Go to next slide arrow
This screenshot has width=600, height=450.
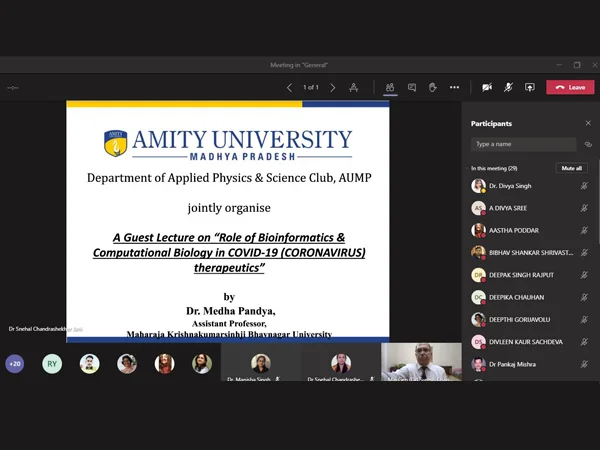click(333, 88)
